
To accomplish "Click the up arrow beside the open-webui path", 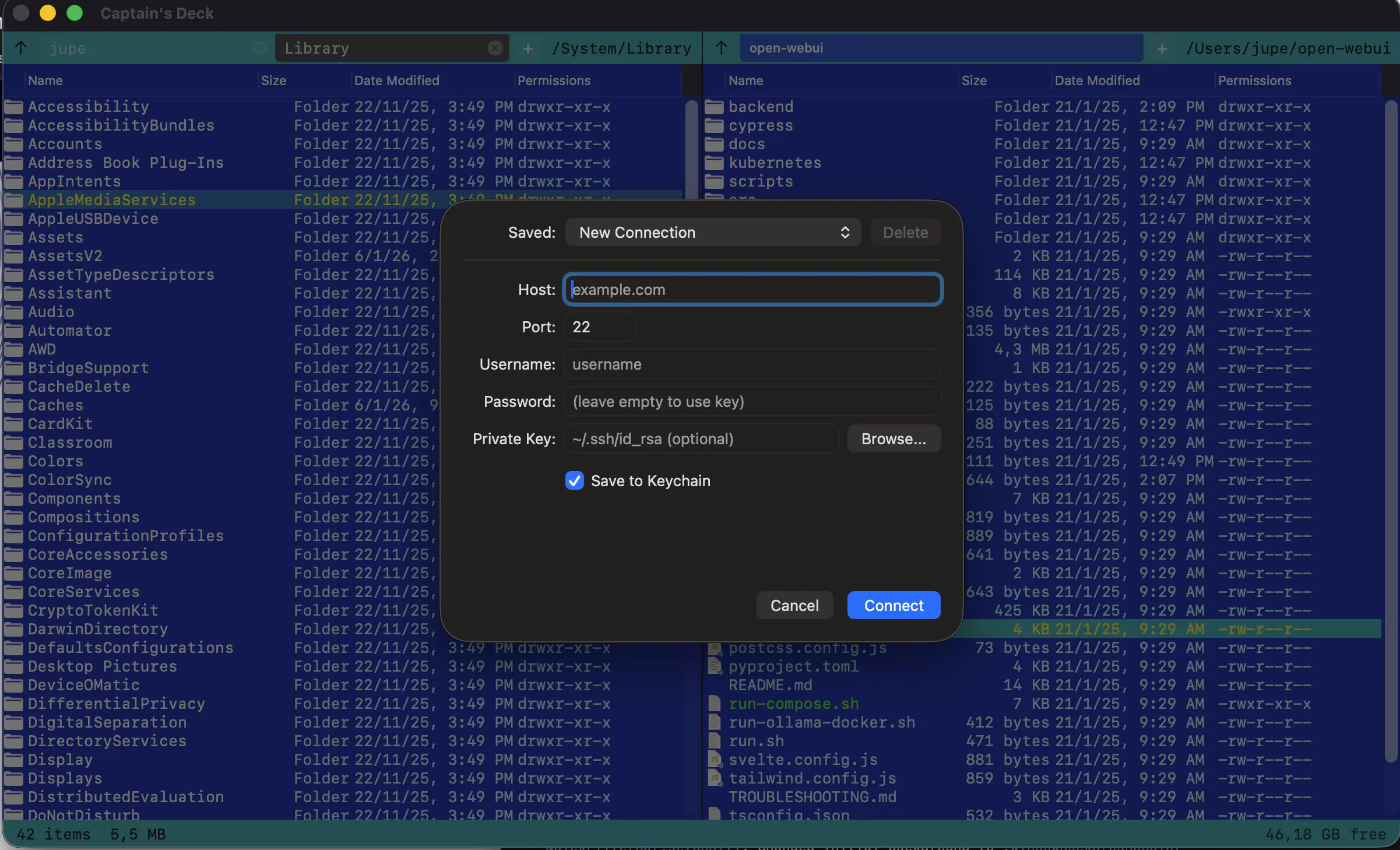I will tap(721, 48).
